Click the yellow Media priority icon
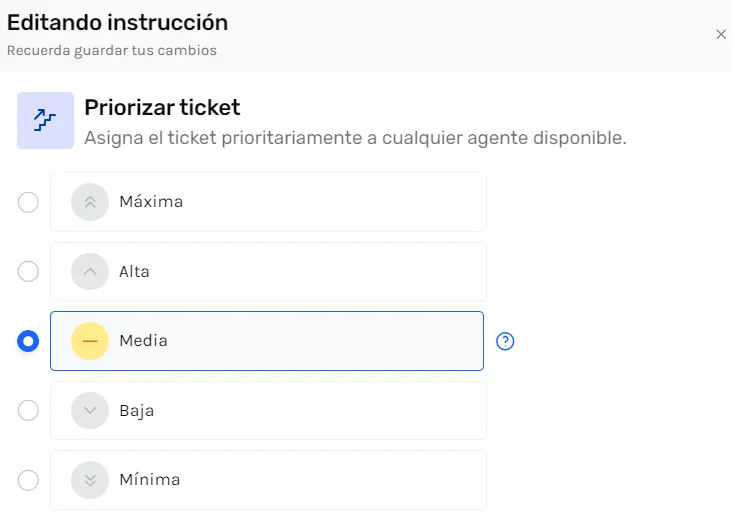732x521 pixels. tap(90, 341)
